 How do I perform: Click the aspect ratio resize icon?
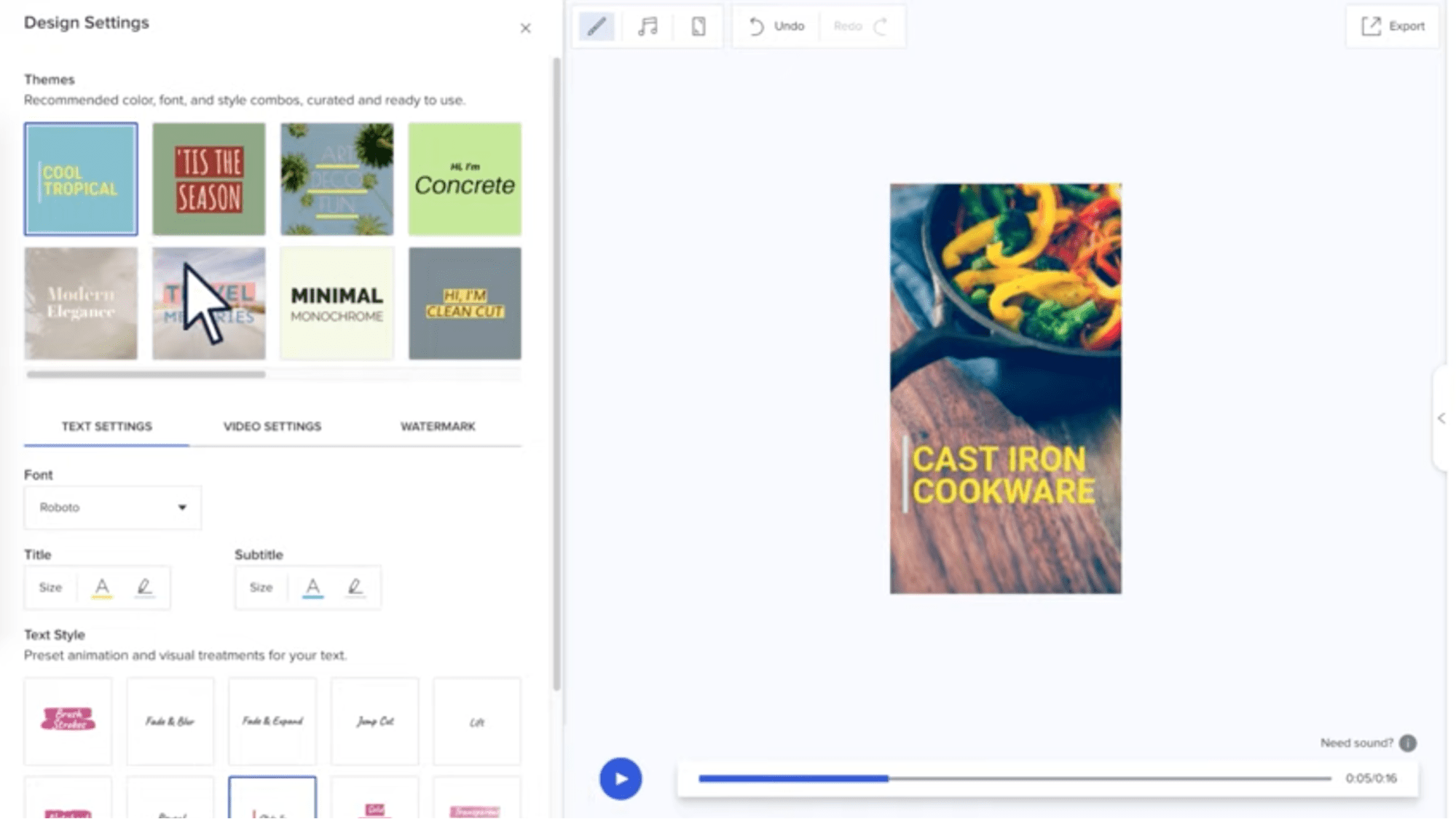pyautogui.click(x=699, y=27)
